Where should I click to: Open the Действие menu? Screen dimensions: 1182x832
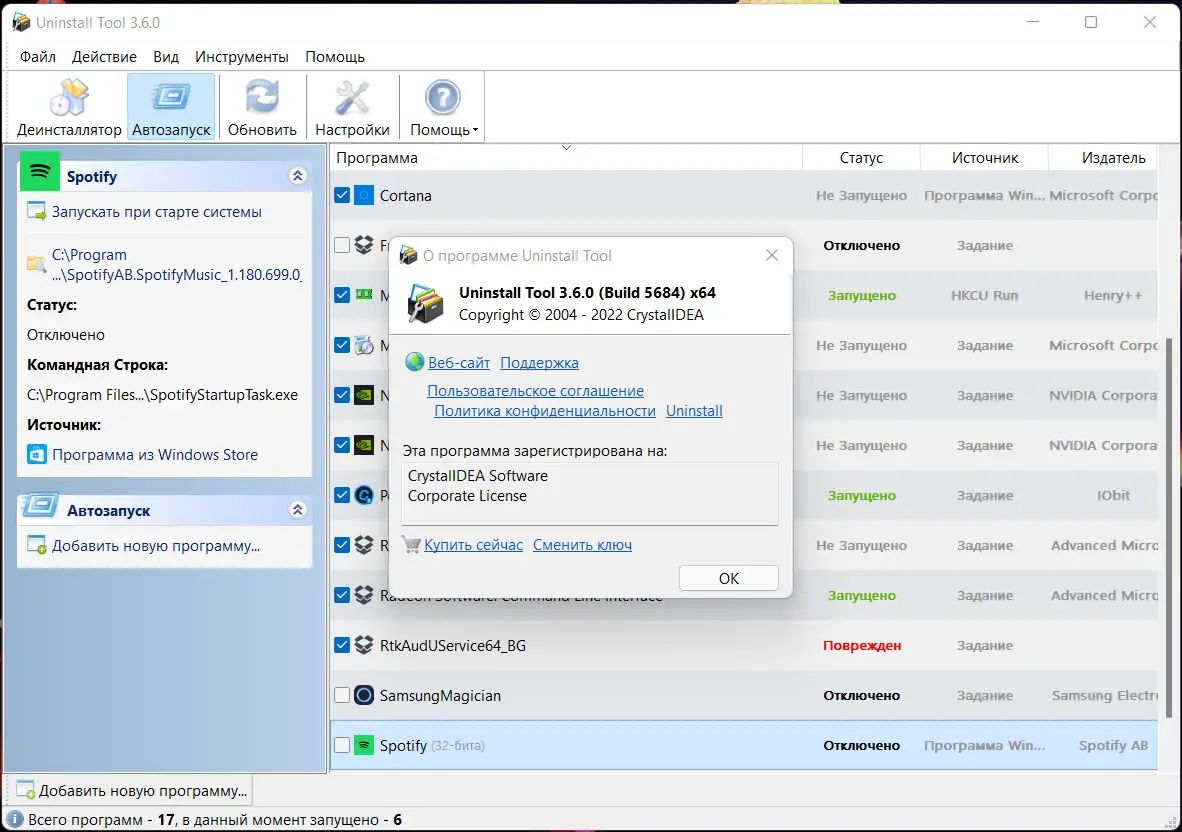pos(104,57)
